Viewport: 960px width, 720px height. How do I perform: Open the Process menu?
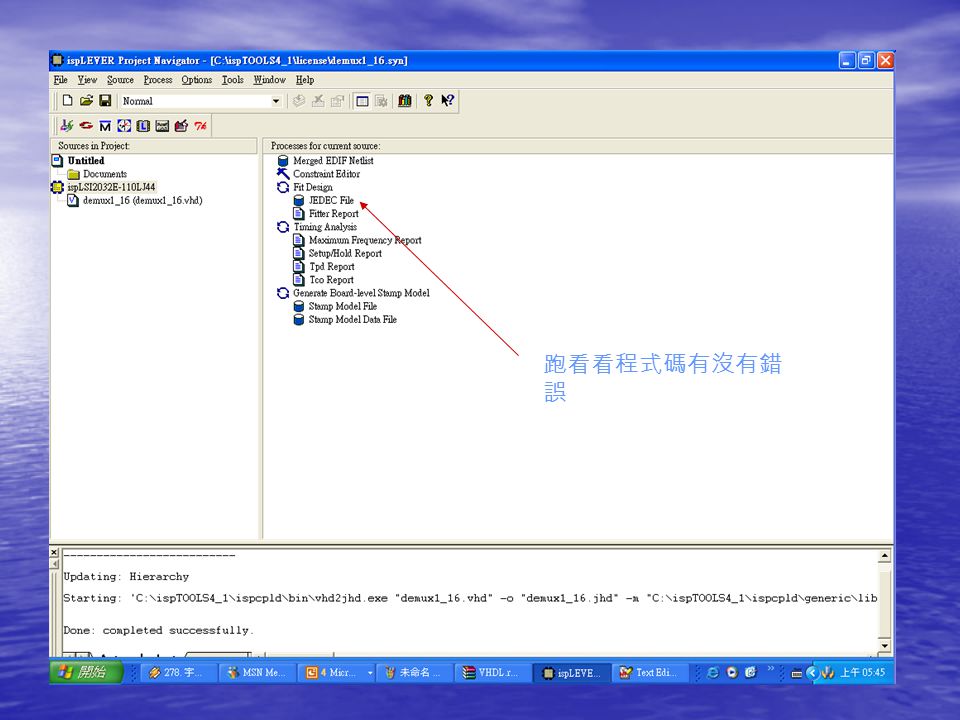point(158,80)
